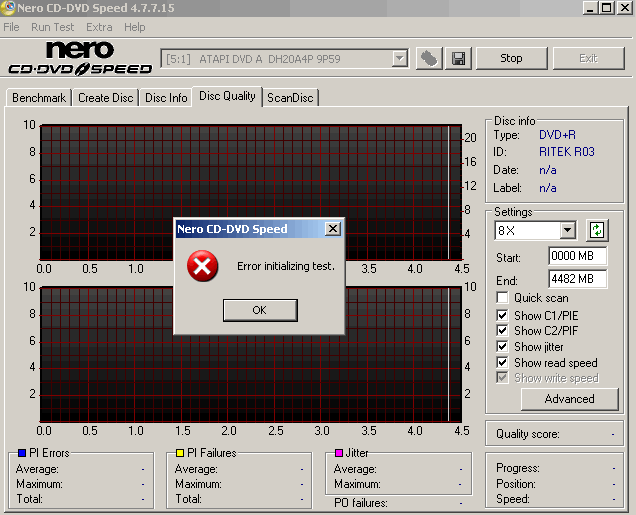
Task: Toggle the Show C1/PIE checkbox
Action: coord(502,315)
